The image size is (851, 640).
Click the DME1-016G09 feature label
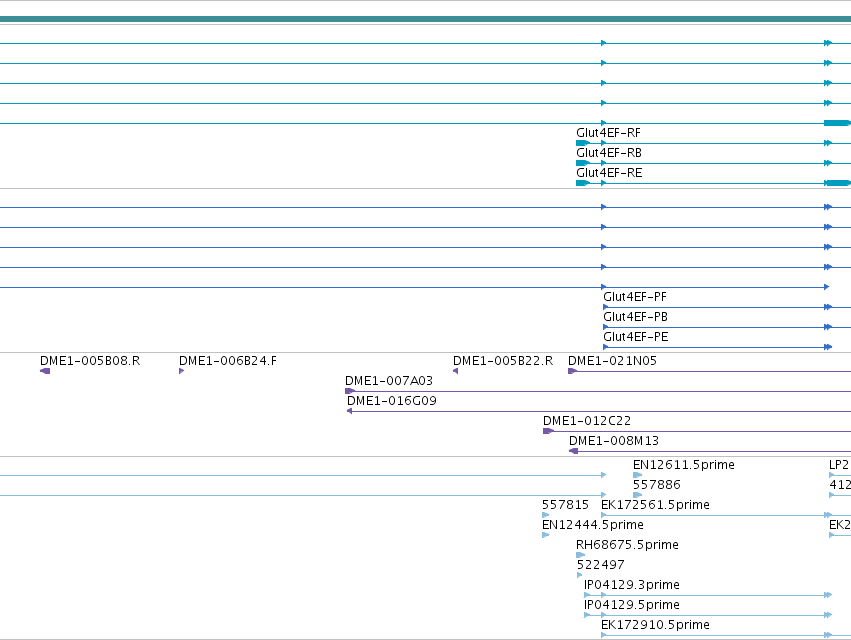[x=392, y=401]
